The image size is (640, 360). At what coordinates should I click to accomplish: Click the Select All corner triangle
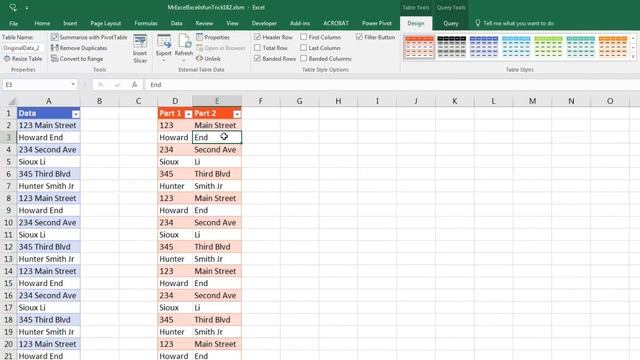tap(11, 101)
